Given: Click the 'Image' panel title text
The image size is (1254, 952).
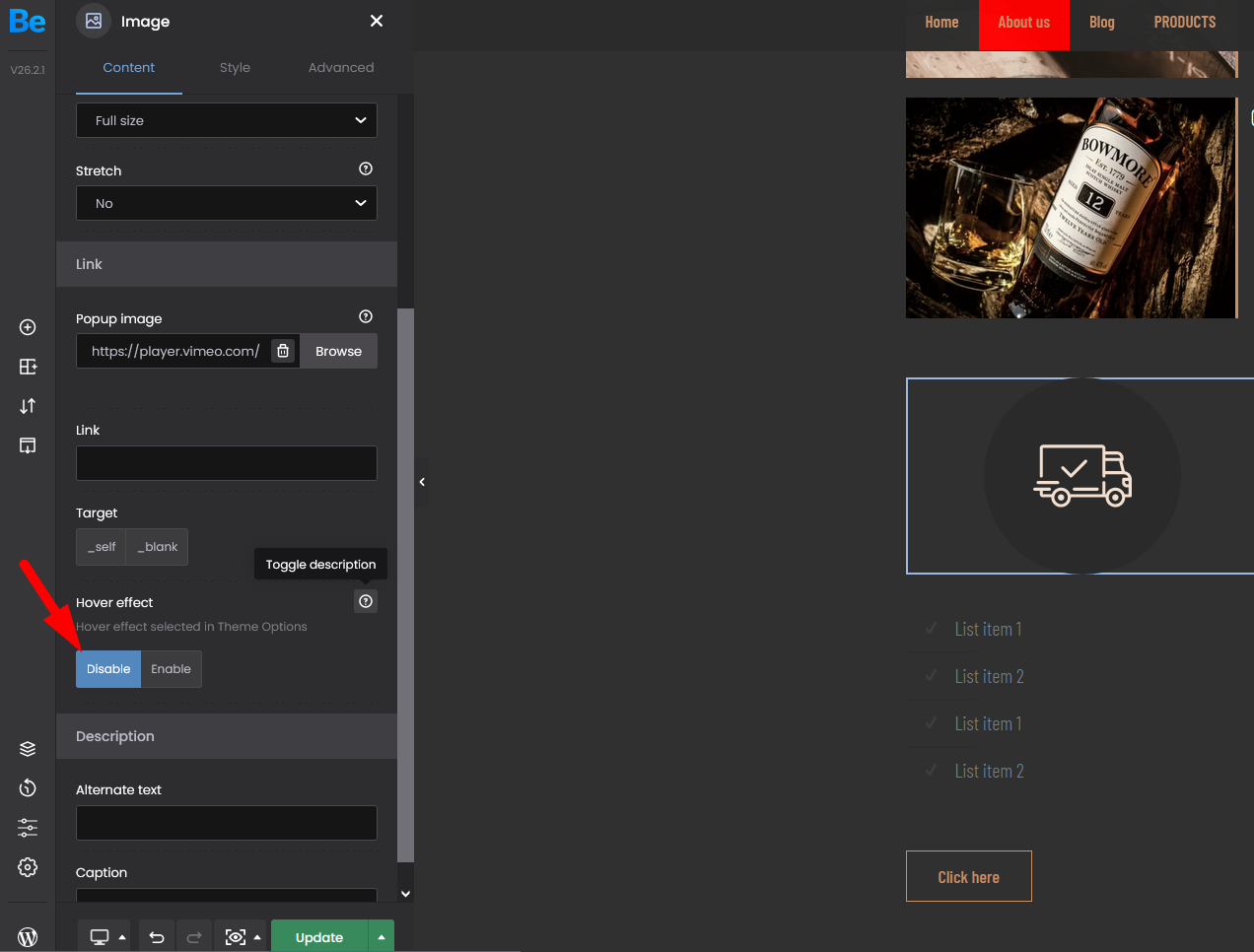Looking at the screenshot, I should pyautogui.click(x=145, y=22).
